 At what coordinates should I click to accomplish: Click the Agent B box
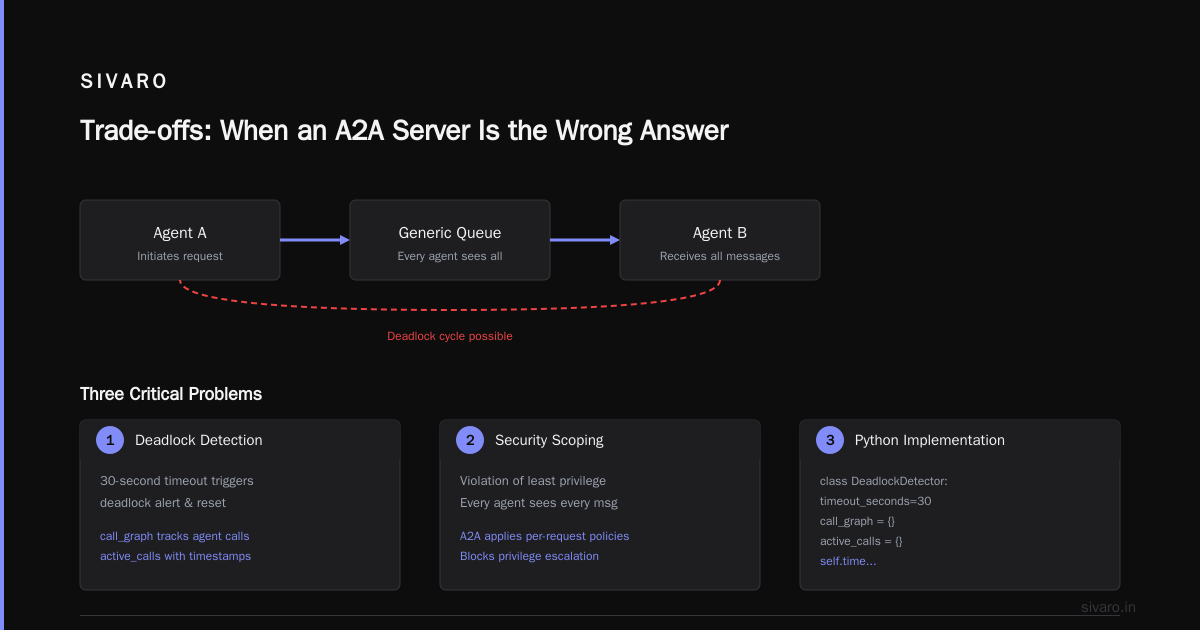720,240
